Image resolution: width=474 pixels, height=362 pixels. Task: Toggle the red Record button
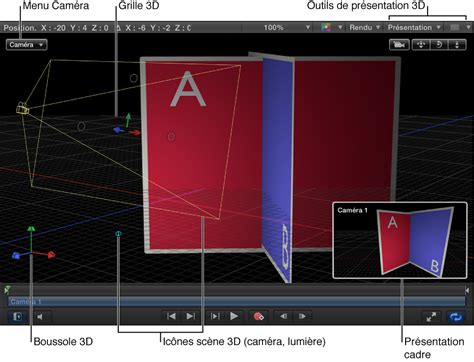point(258,316)
